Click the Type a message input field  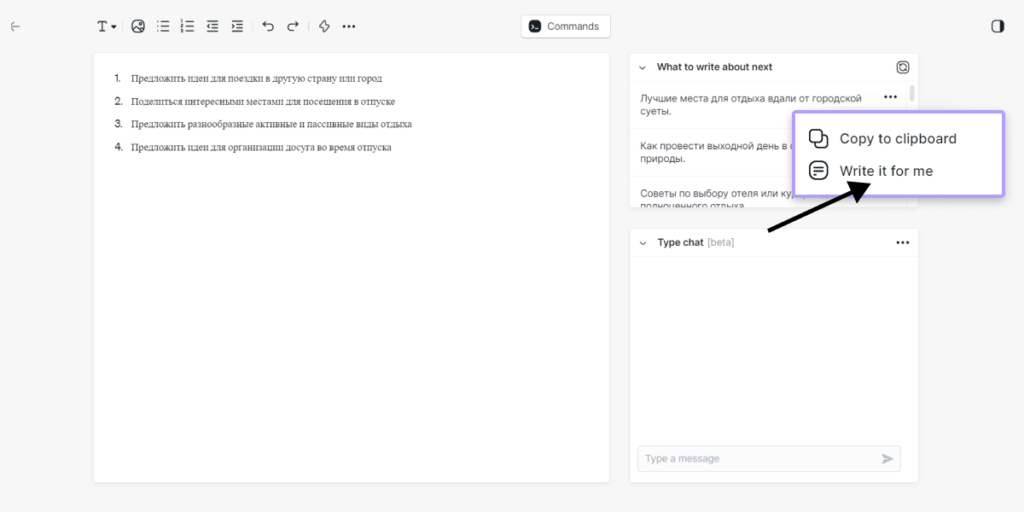[x=758, y=459]
